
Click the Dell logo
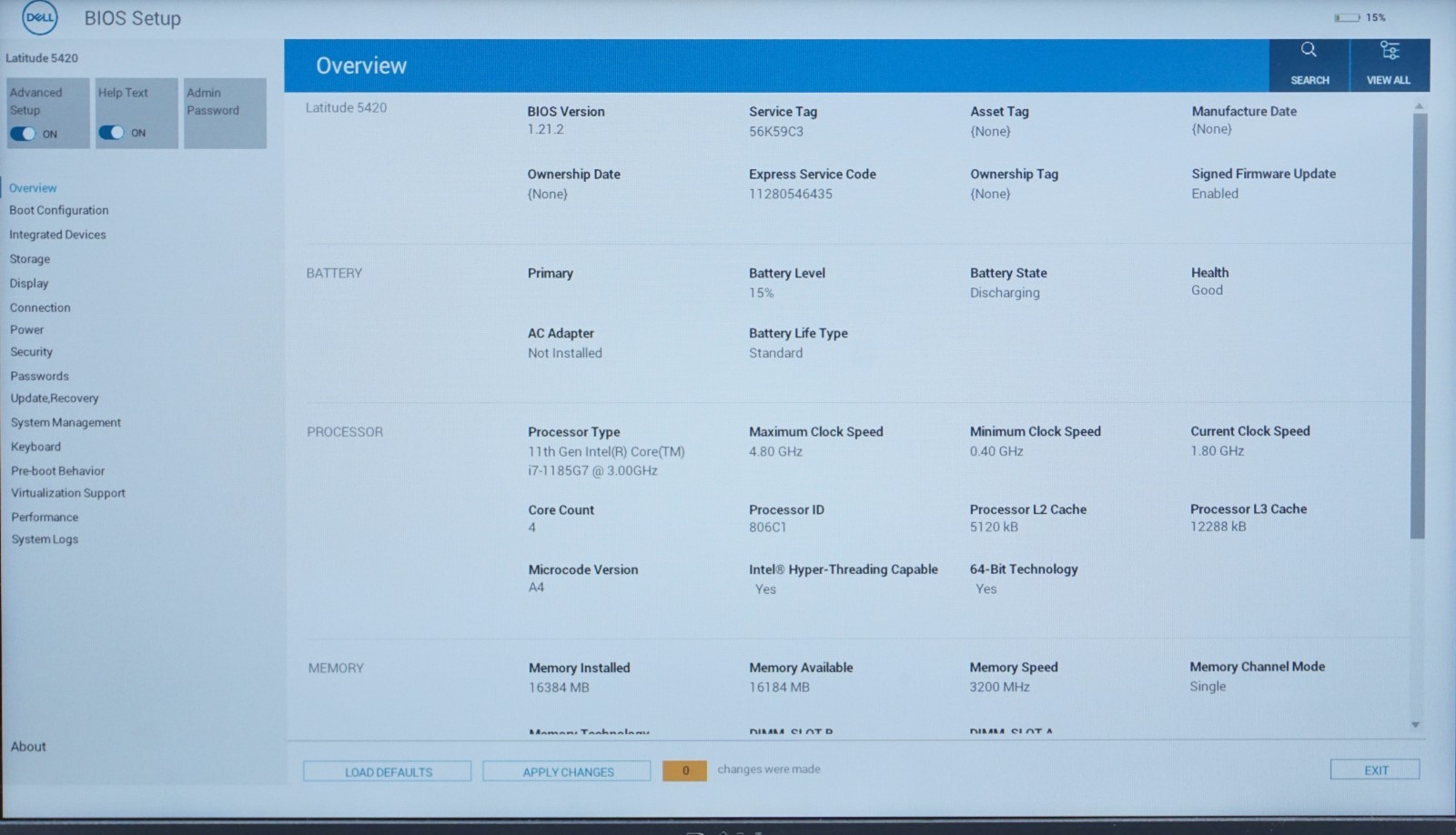coord(39,18)
